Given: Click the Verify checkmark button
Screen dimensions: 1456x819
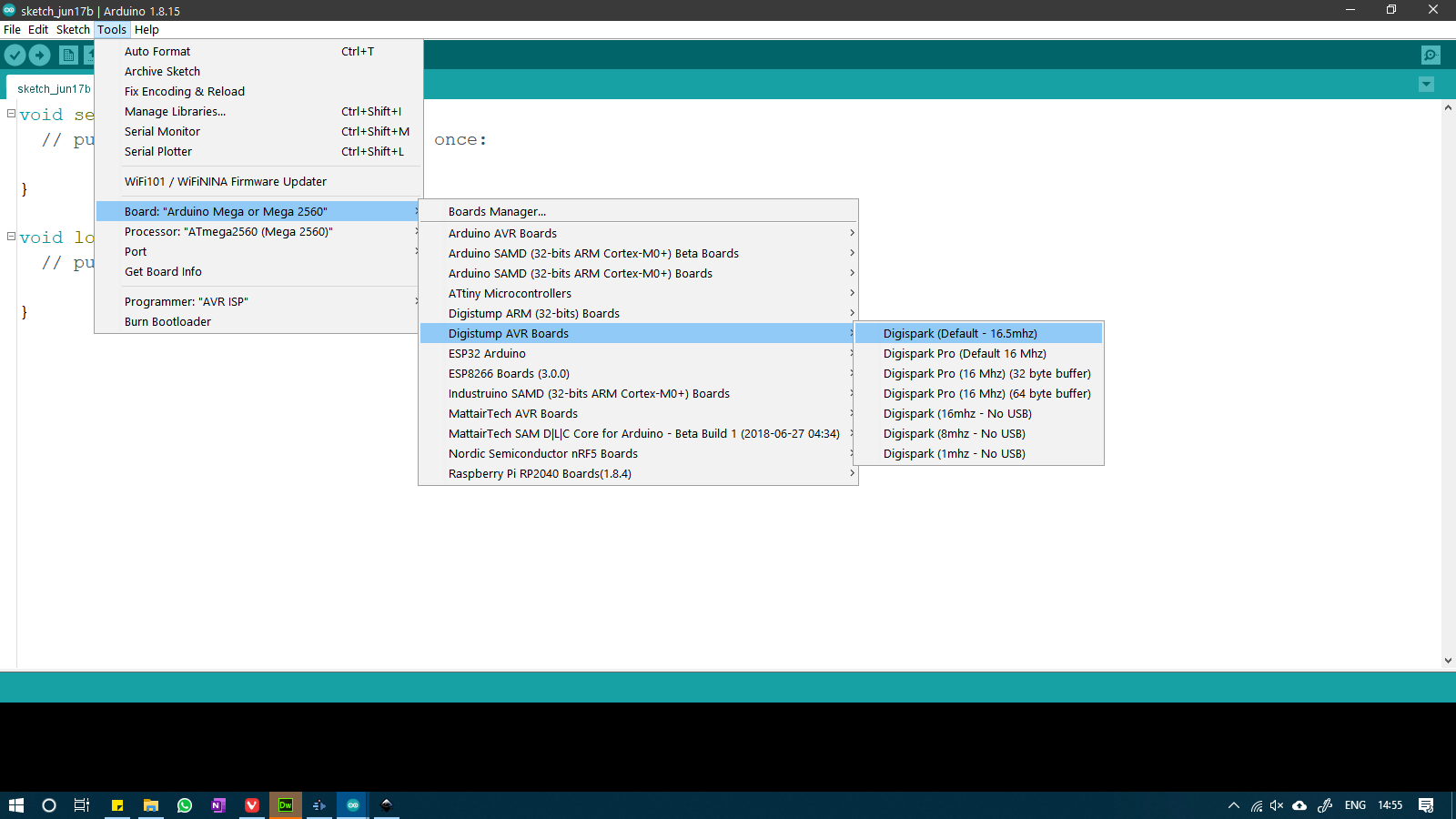Looking at the screenshot, I should (15, 55).
